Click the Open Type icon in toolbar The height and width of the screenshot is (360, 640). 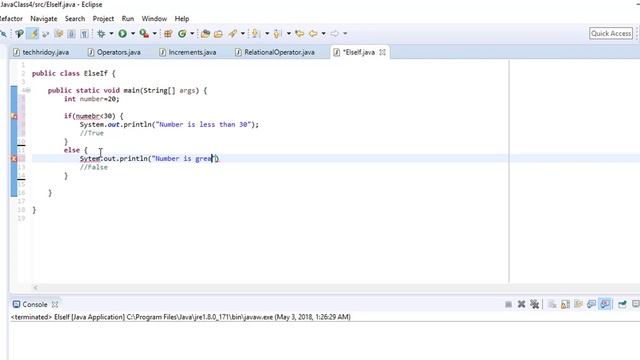tap(205, 33)
